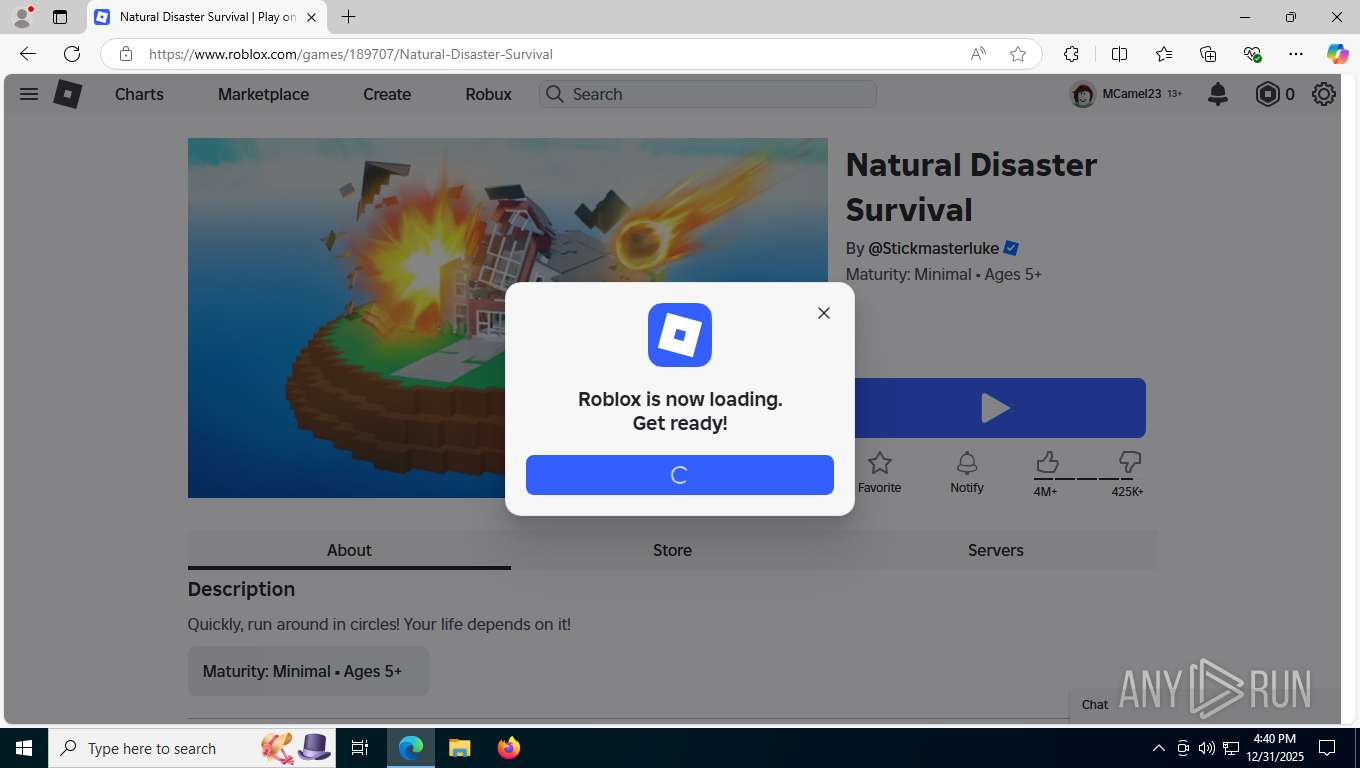
Task: Open the verified badge next to Stickmasterluke
Action: coord(1011,248)
